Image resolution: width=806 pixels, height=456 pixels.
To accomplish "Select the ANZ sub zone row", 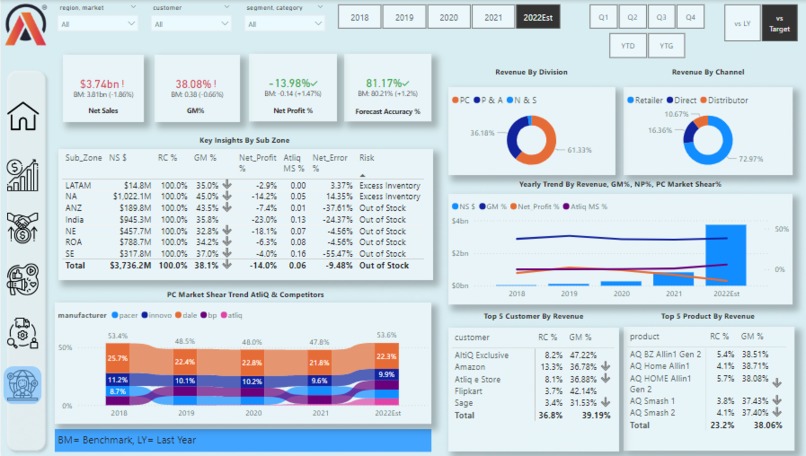I will [x=243, y=208].
